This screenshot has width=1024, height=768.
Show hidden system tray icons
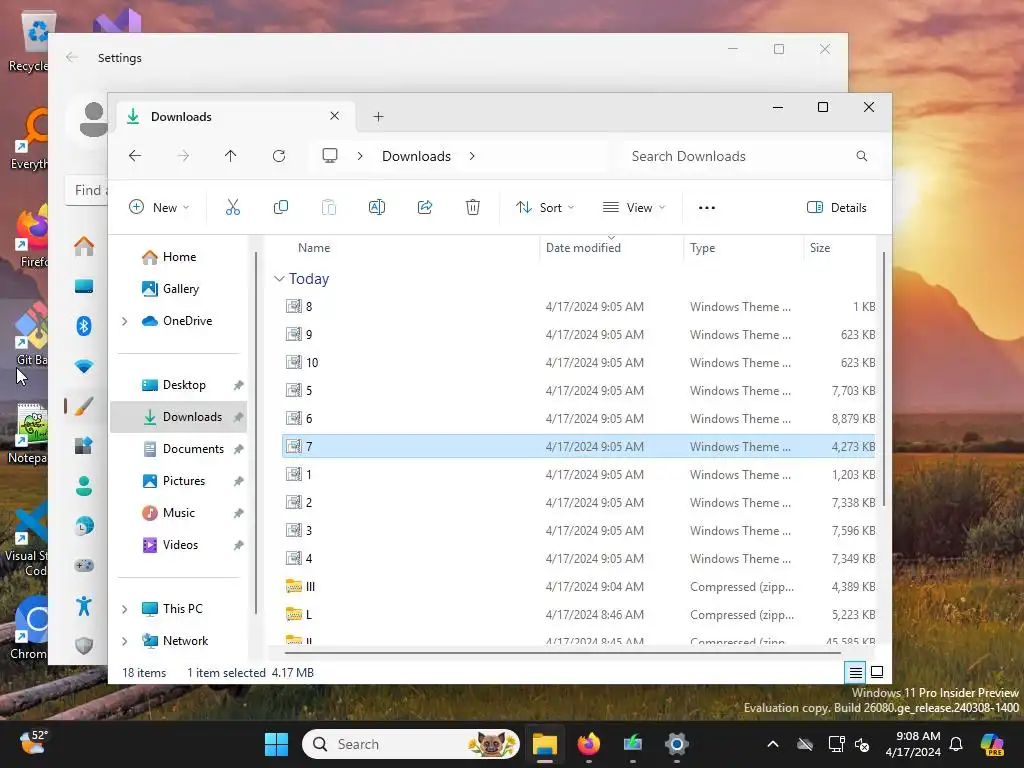[x=773, y=744]
